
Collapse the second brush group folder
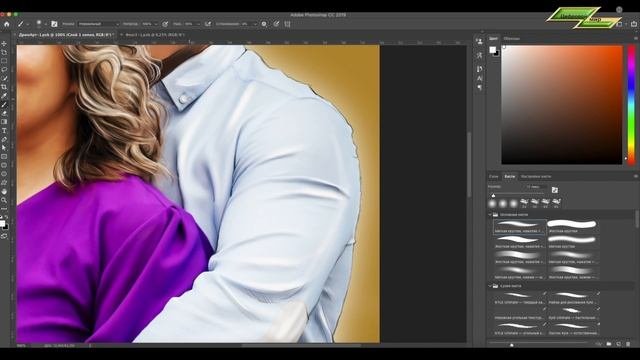[x=490, y=286]
